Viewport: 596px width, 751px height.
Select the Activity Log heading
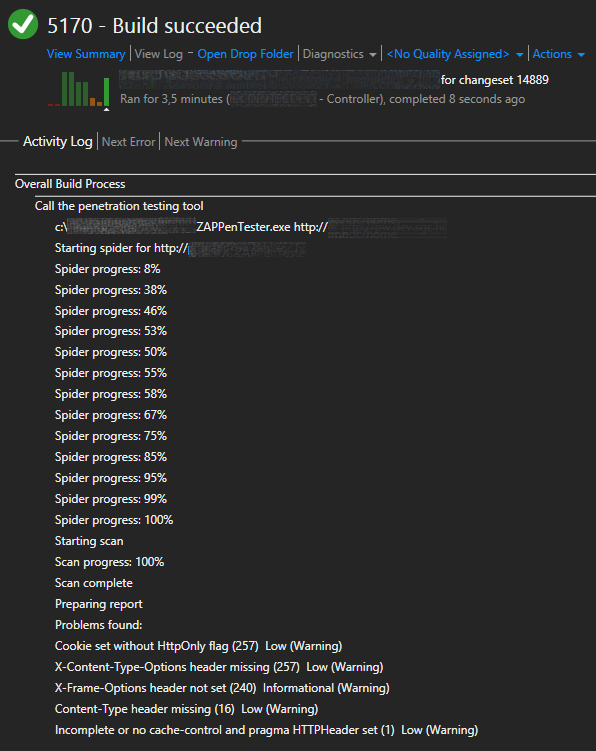(57, 141)
